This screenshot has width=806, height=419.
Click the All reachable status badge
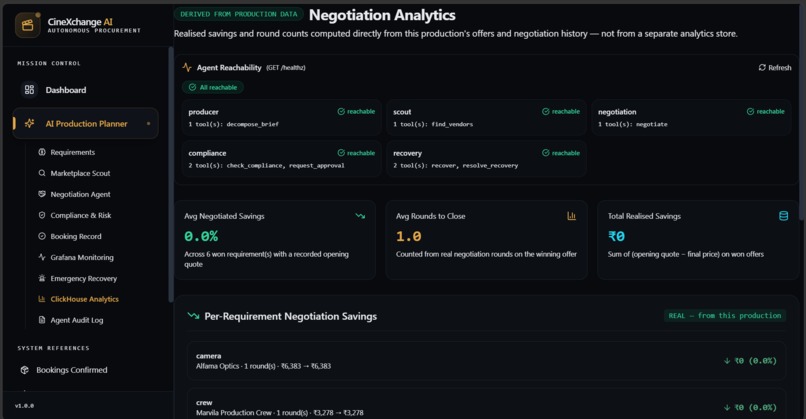(213, 87)
